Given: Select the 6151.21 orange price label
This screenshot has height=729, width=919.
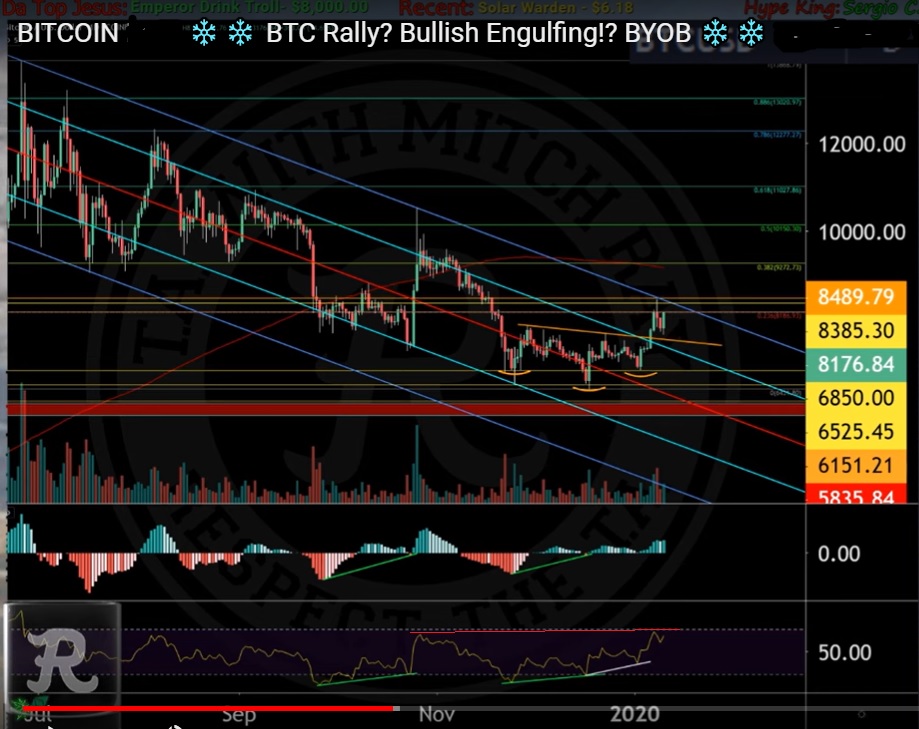Looking at the screenshot, I should pyautogui.click(x=856, y=466).
